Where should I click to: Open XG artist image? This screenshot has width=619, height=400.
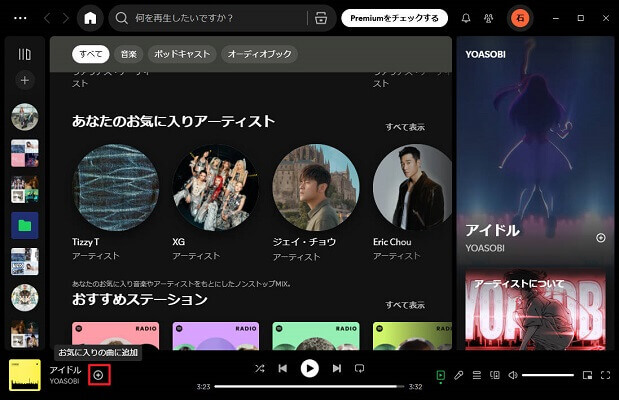tap(216, 188)
